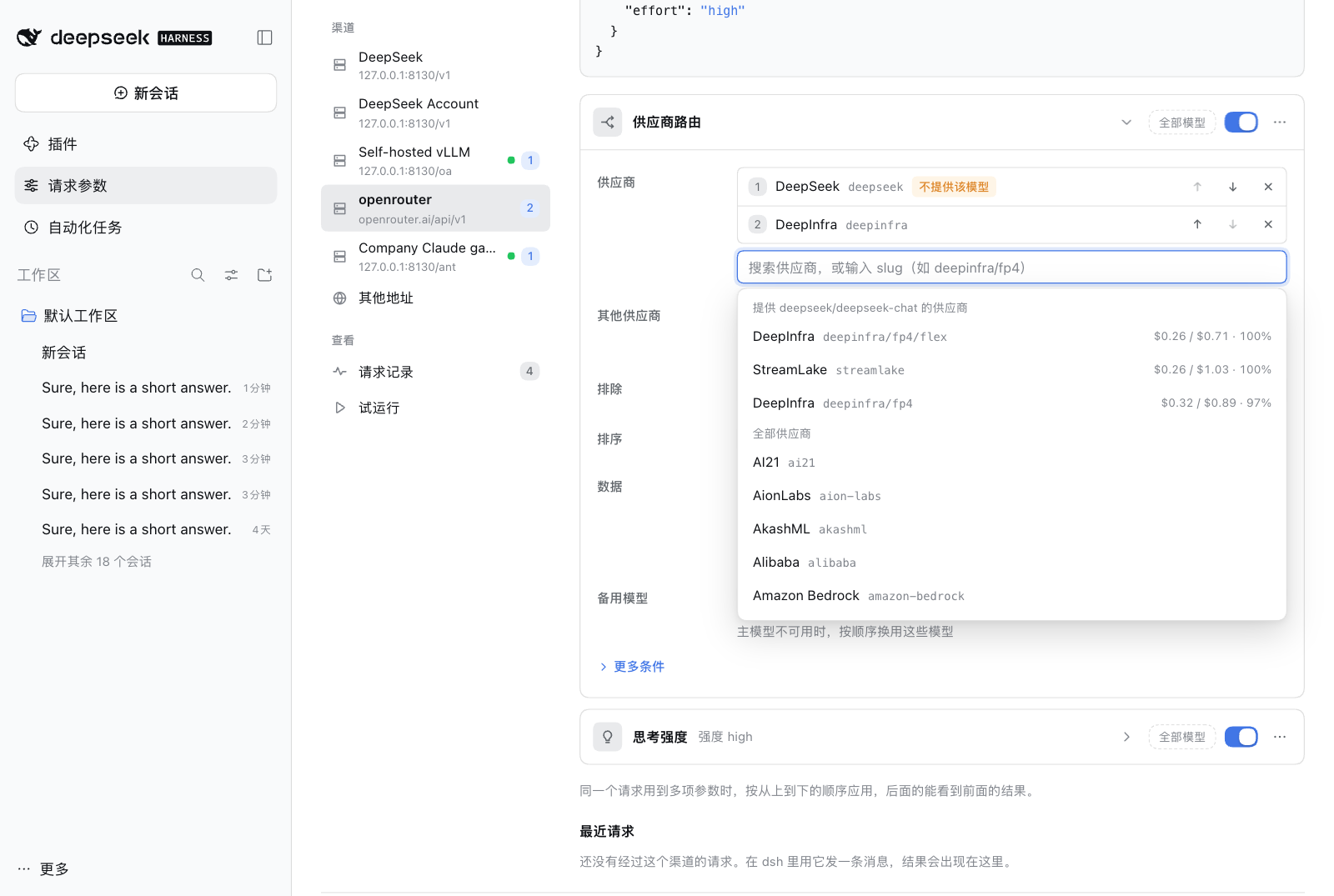Move DeepSeek provider down
Viewport: 1334px width, 896px height.
(1232, 187)
